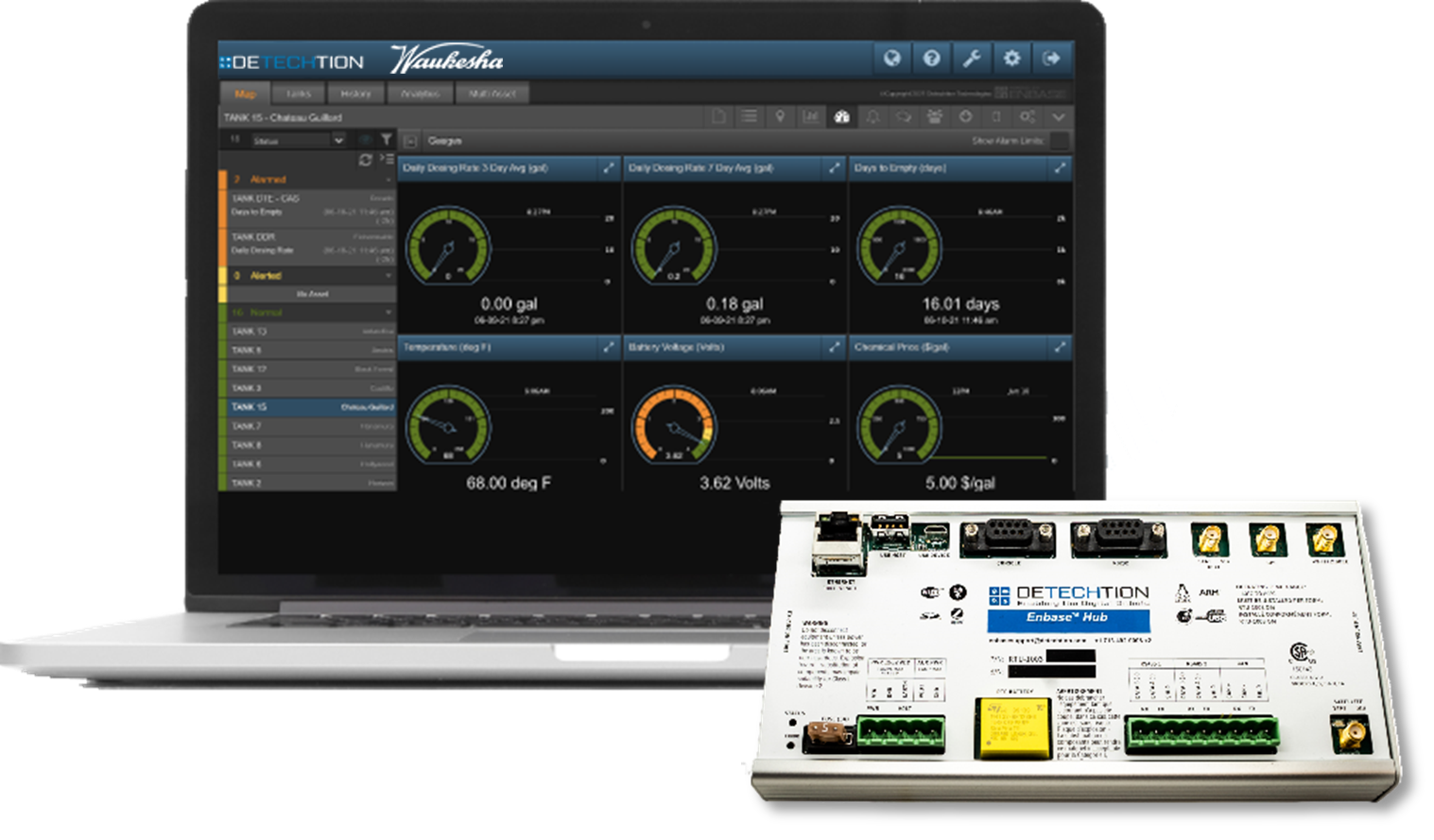Click the 16.01 days reading
Viewport: 1434px width, 840px height.
tap(960, 304)
